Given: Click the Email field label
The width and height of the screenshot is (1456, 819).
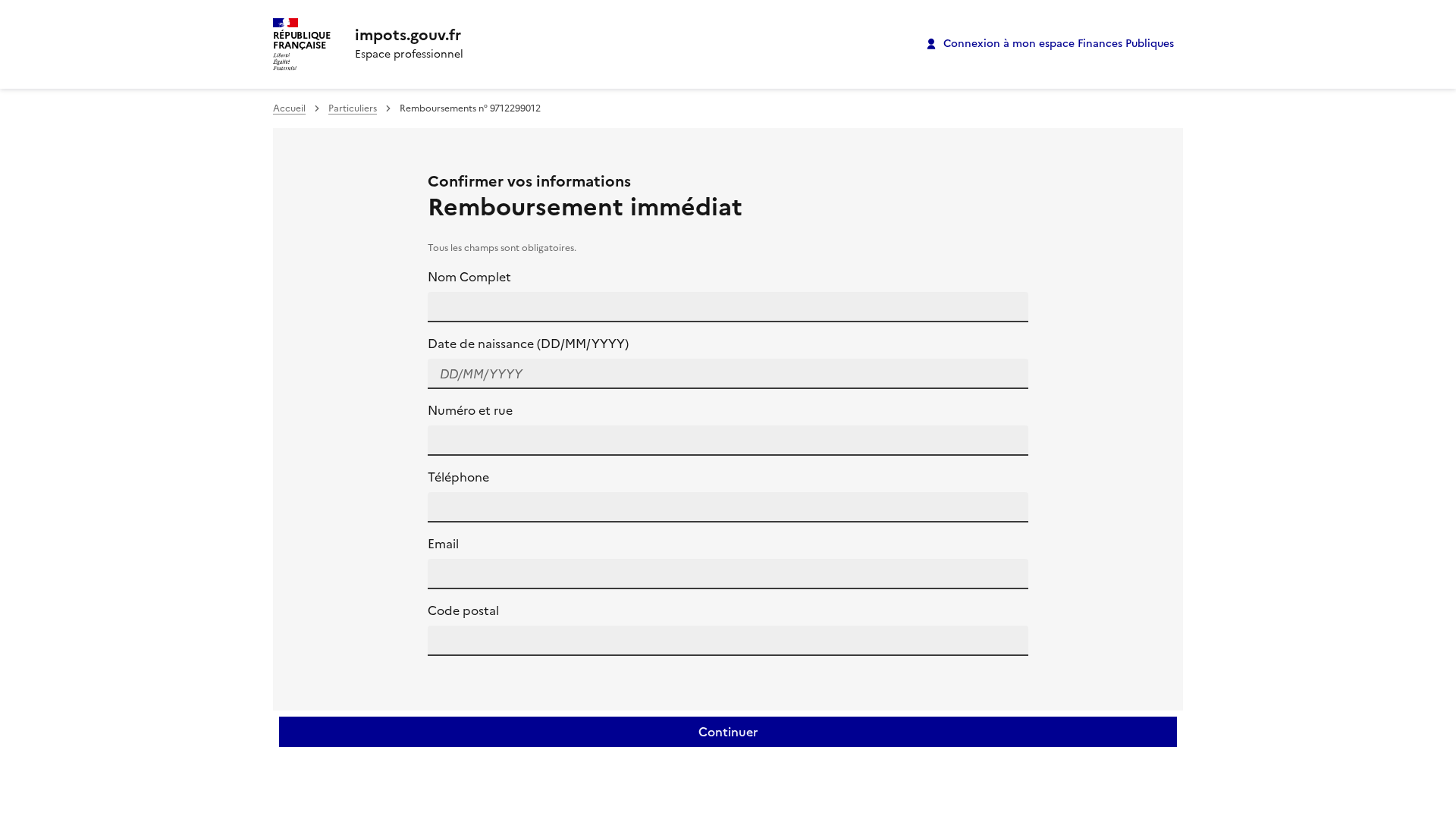Looking at the screenshot, I should [443, 544].
